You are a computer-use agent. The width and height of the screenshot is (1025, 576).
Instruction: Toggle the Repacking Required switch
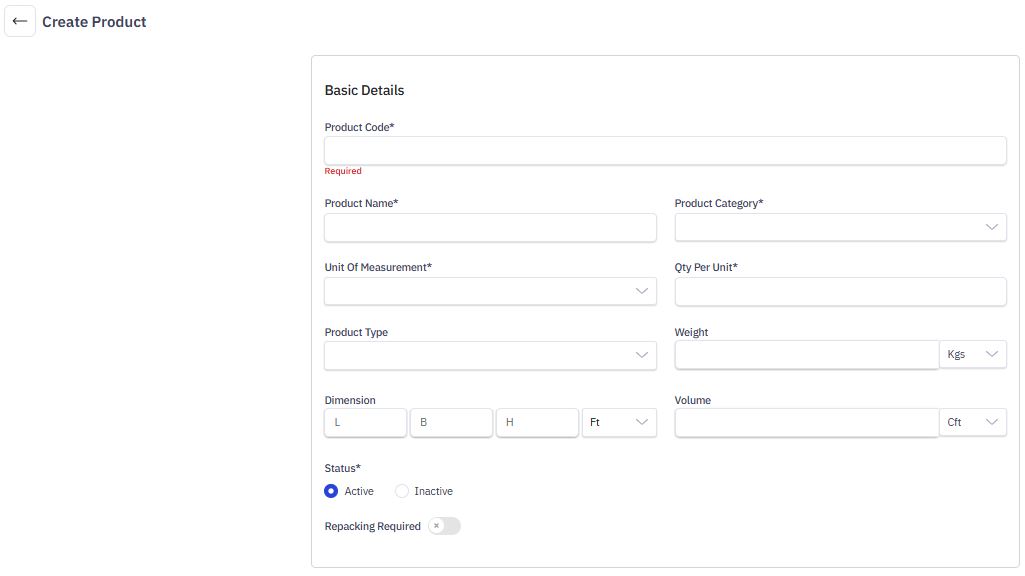444,526
